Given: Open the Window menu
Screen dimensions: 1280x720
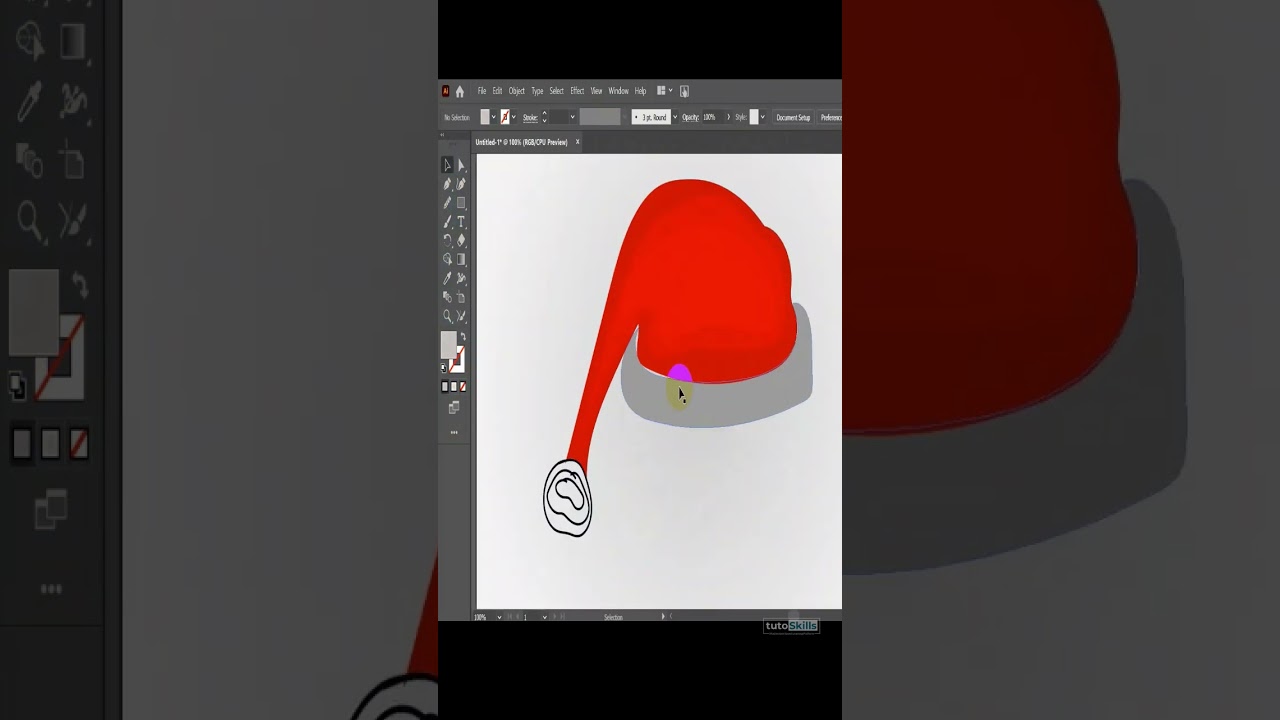Looking at the screenshot, I should coord(618,91).
